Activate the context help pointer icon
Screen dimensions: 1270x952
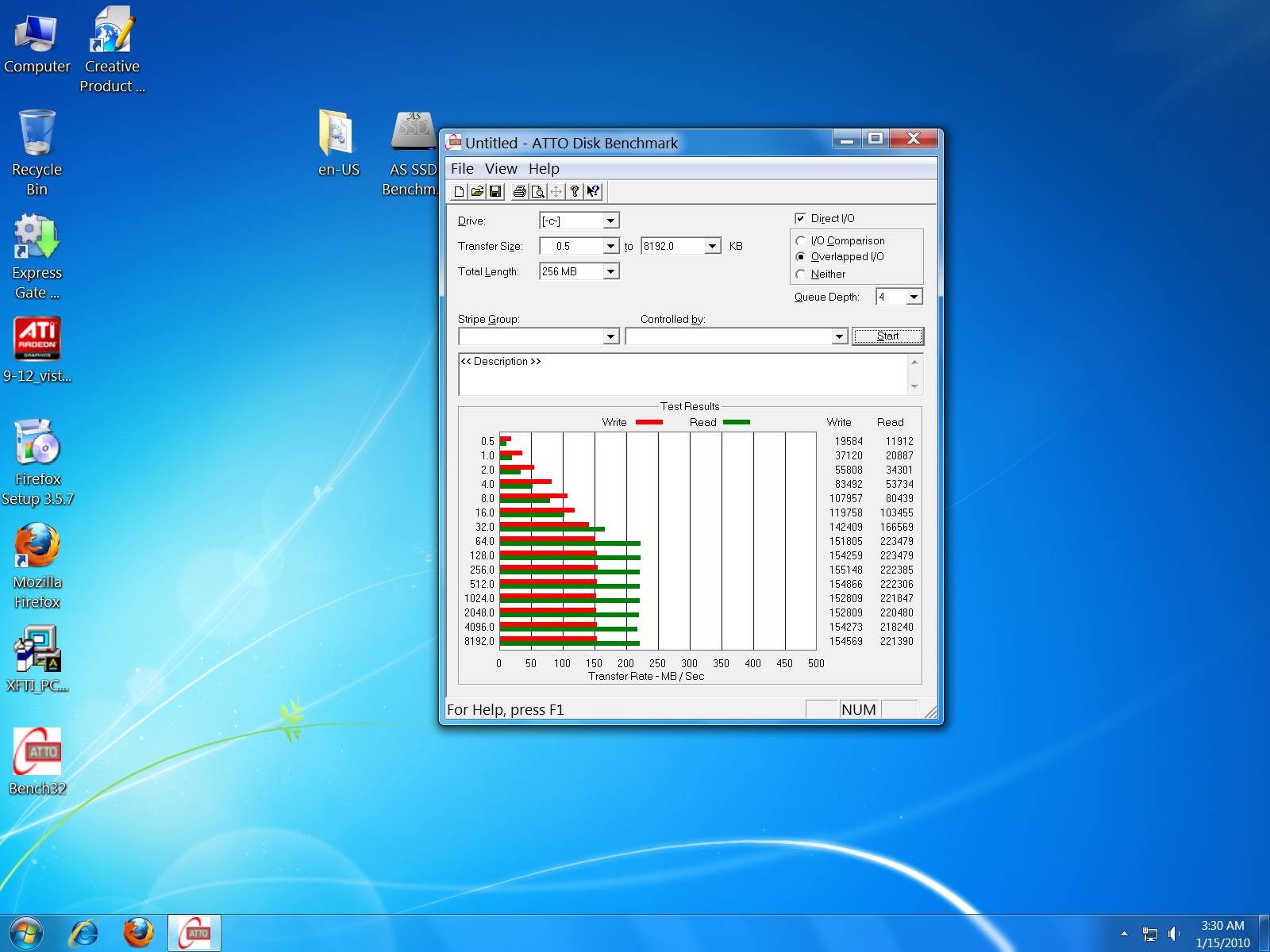(x=593, y=191)
